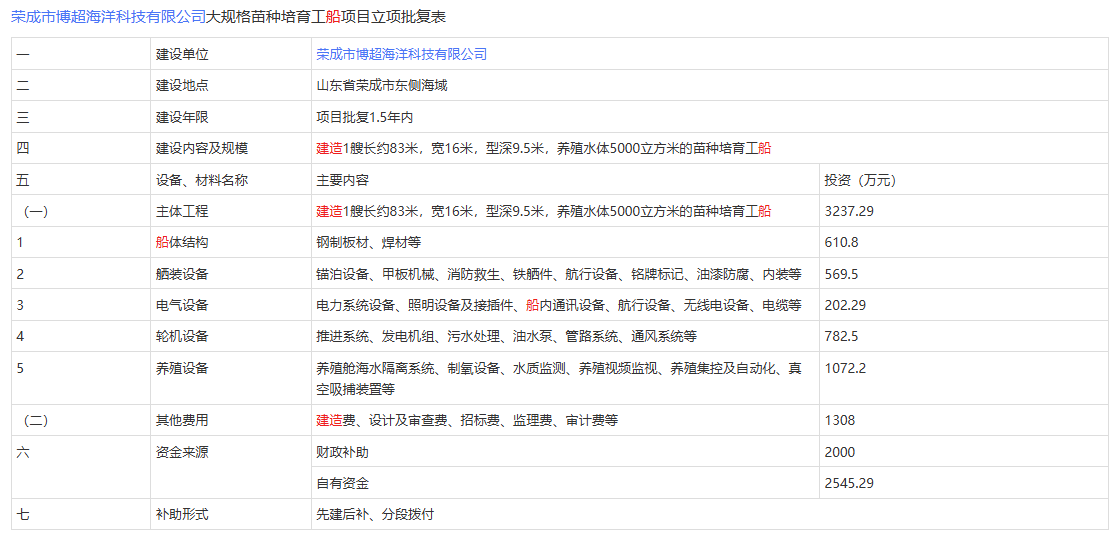
Task: Click the text 项目批复1.5年内
Action: coord(364,117)
